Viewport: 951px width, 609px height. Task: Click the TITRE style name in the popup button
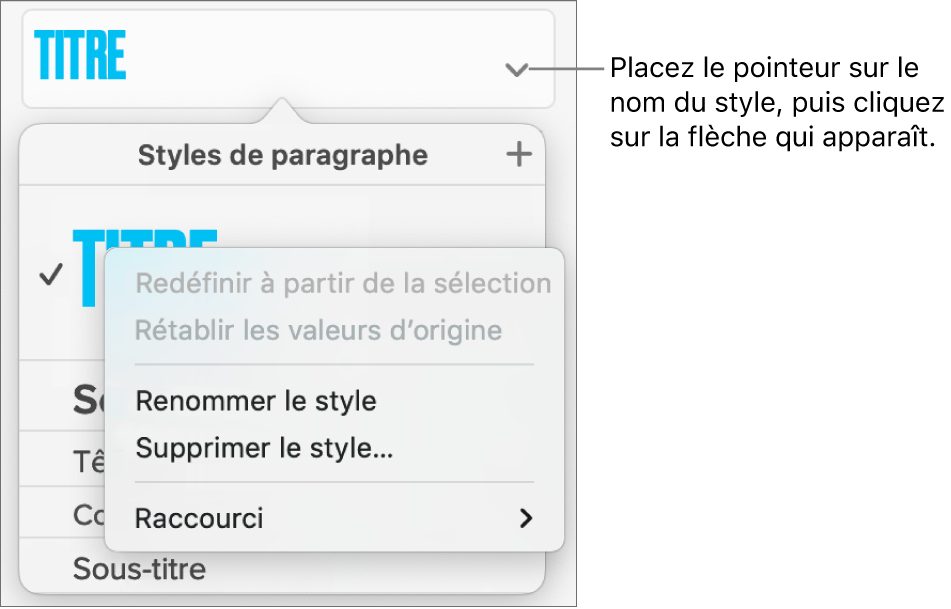coord(80,55)
